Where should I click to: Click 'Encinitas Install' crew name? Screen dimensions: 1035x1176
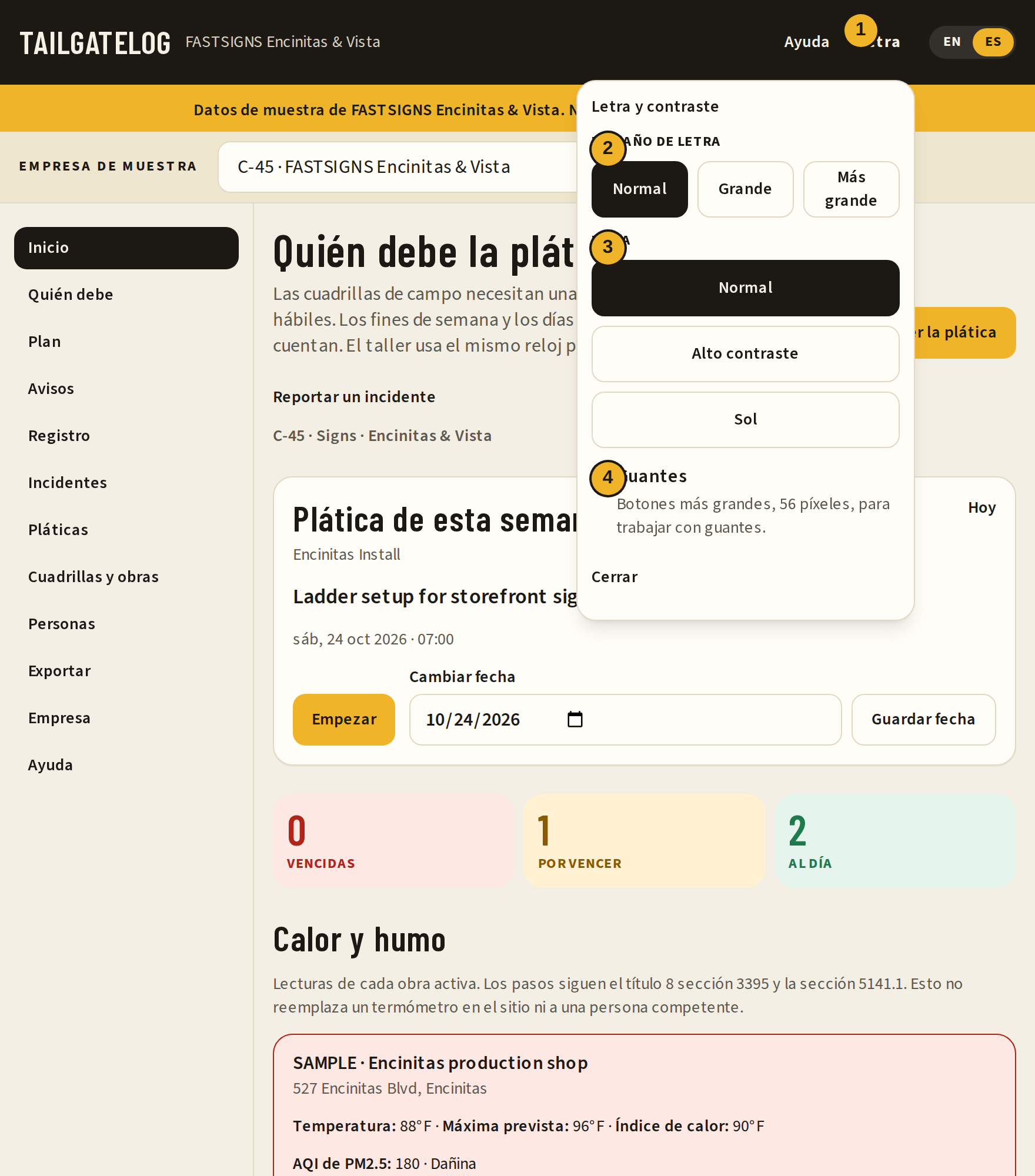point(346,554)
